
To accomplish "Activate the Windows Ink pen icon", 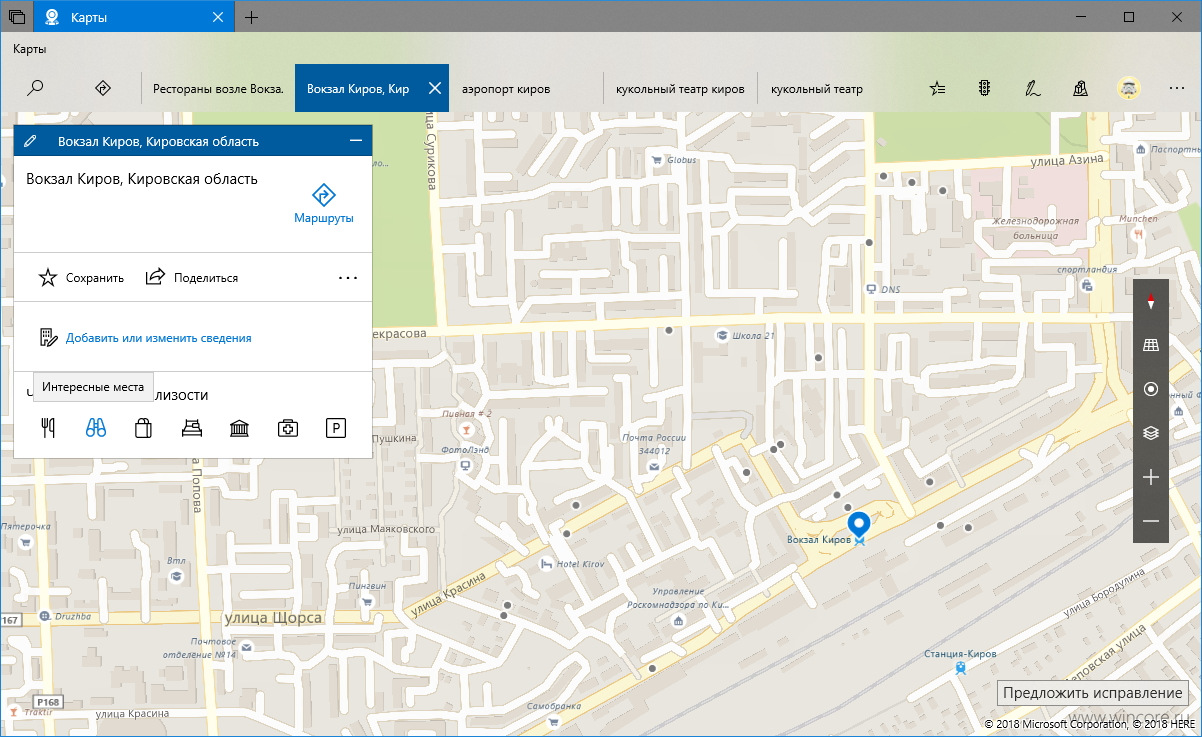I will click(1032, 88).
